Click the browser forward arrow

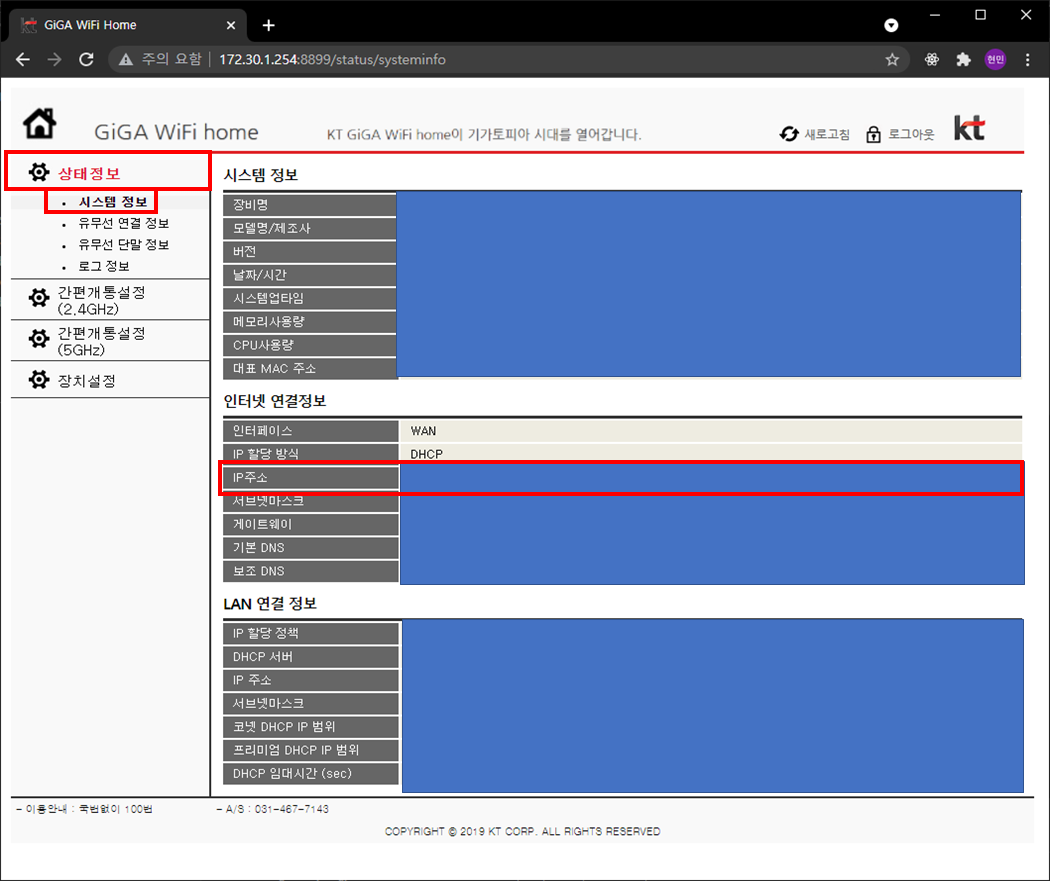coord(54,60)
